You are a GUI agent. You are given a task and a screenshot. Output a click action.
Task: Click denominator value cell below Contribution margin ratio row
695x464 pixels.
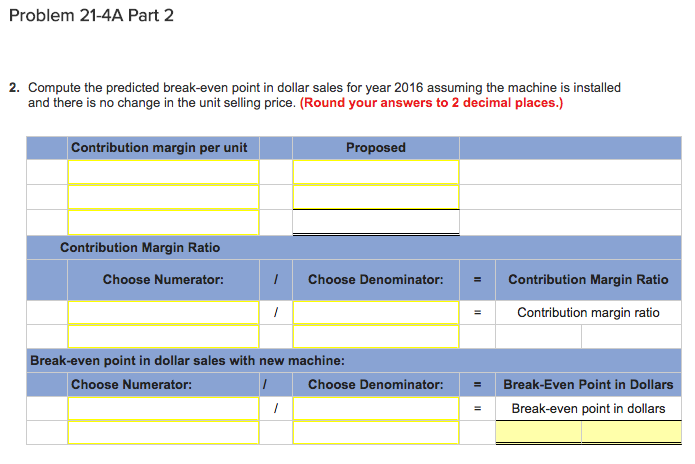point(376,337)
